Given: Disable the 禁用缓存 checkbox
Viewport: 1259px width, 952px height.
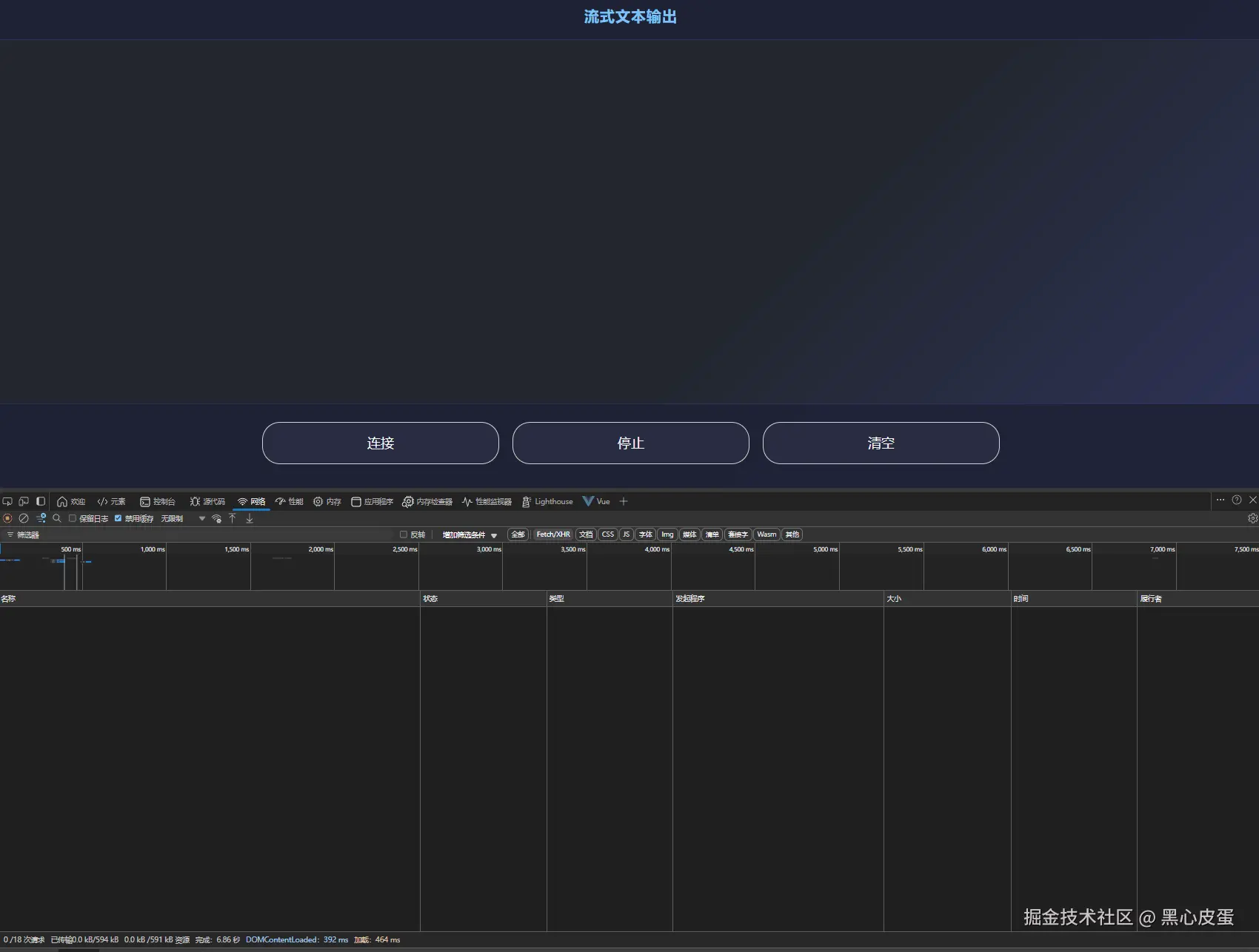Looking at the screenshot, I should click(x=118, y=518).
